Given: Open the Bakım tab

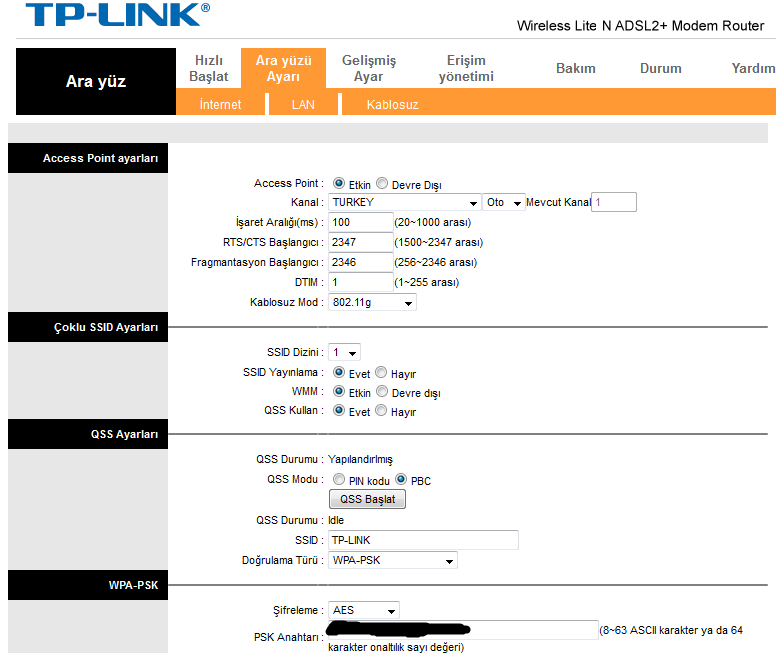Looking at the screenshot, I should [576, 68].
